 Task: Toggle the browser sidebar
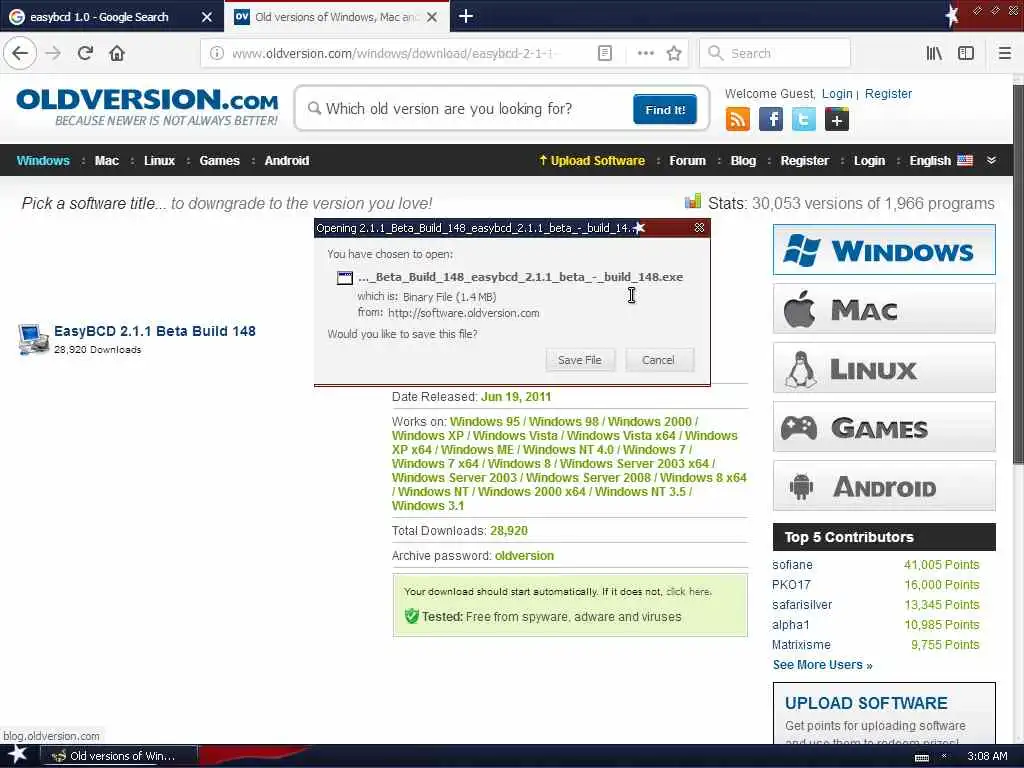click(966, 54)
